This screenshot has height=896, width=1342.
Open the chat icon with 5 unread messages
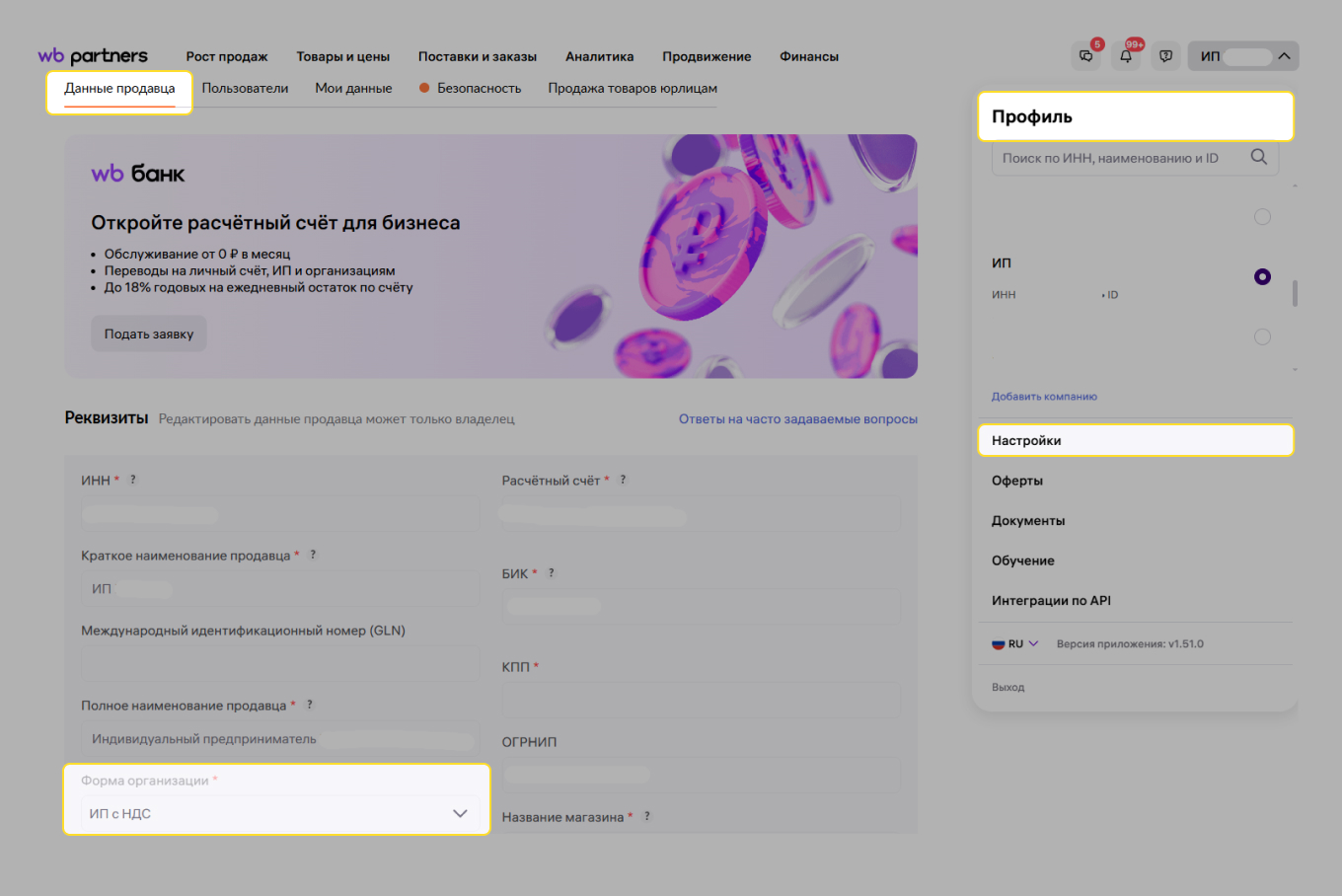(x=1086, y=55)
